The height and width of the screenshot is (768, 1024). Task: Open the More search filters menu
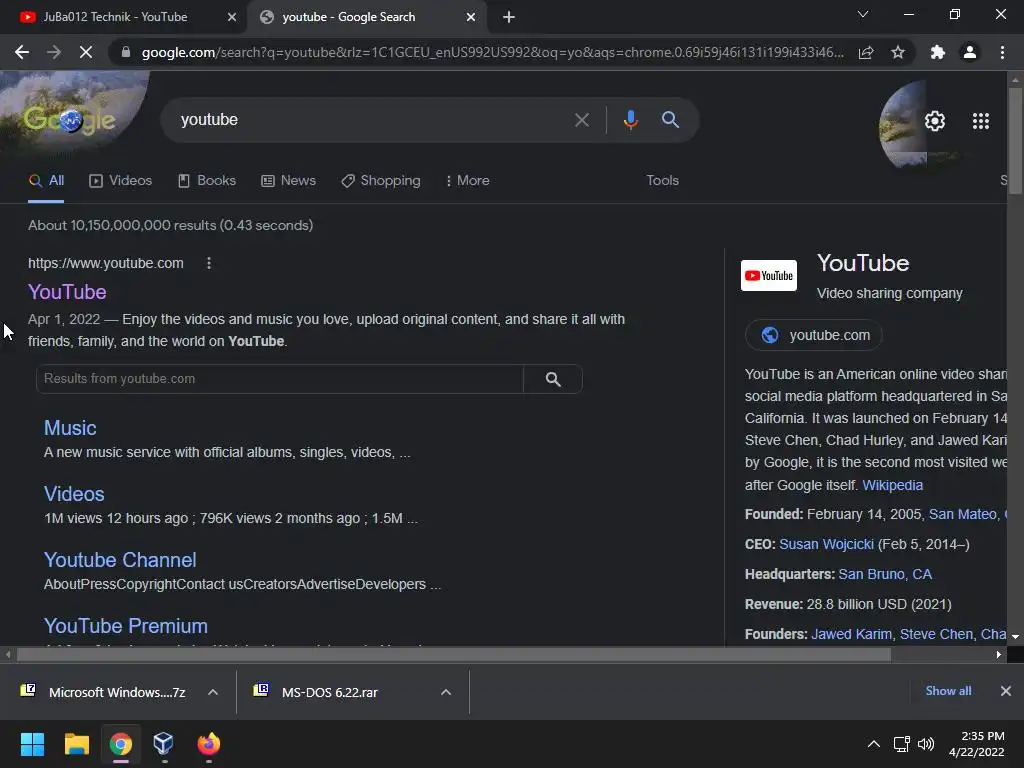point(468,181)
